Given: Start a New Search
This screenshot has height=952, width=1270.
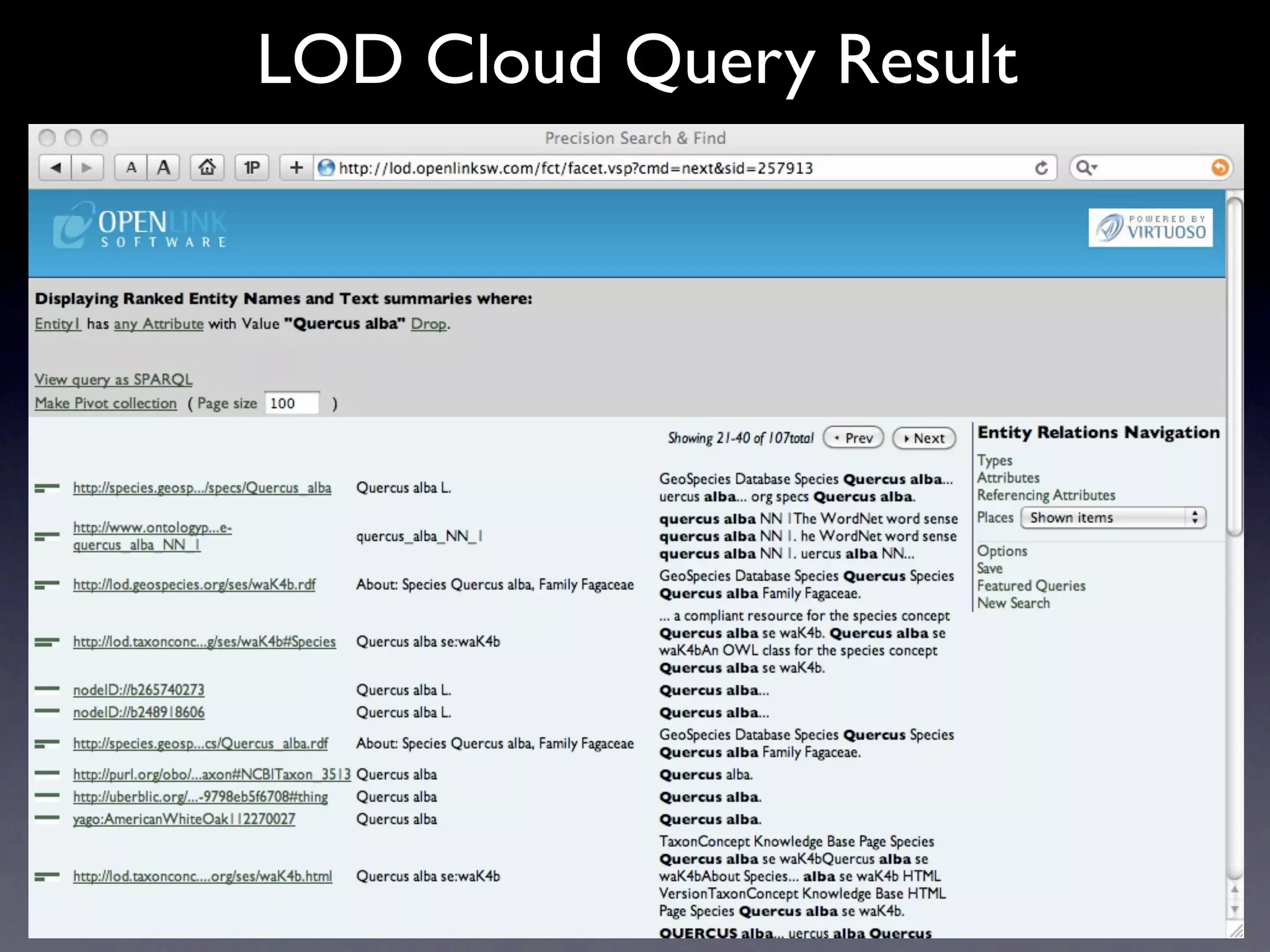Looking at the screenshot, I should point(1013,603).
